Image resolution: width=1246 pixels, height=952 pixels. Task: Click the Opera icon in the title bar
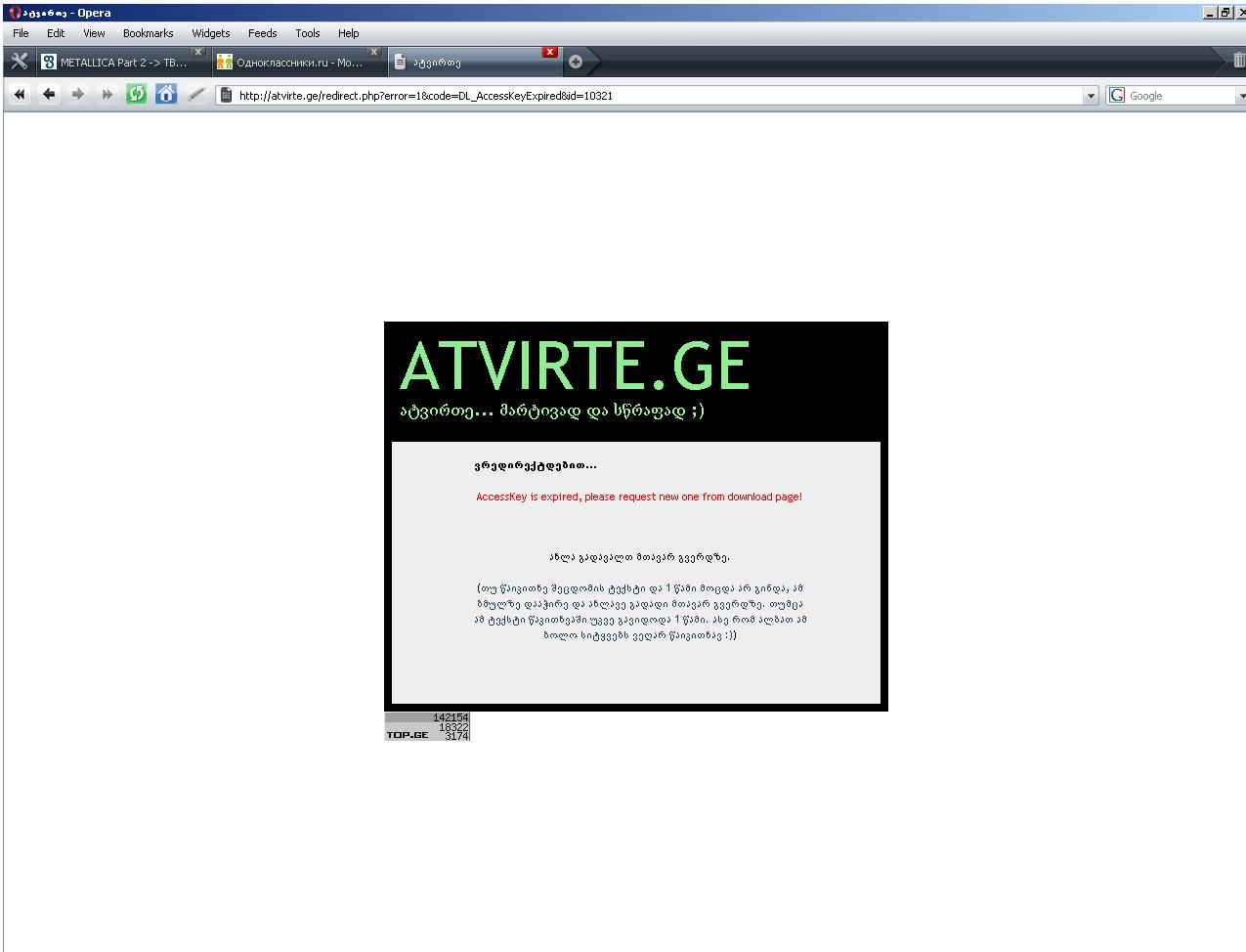point(13,13)
